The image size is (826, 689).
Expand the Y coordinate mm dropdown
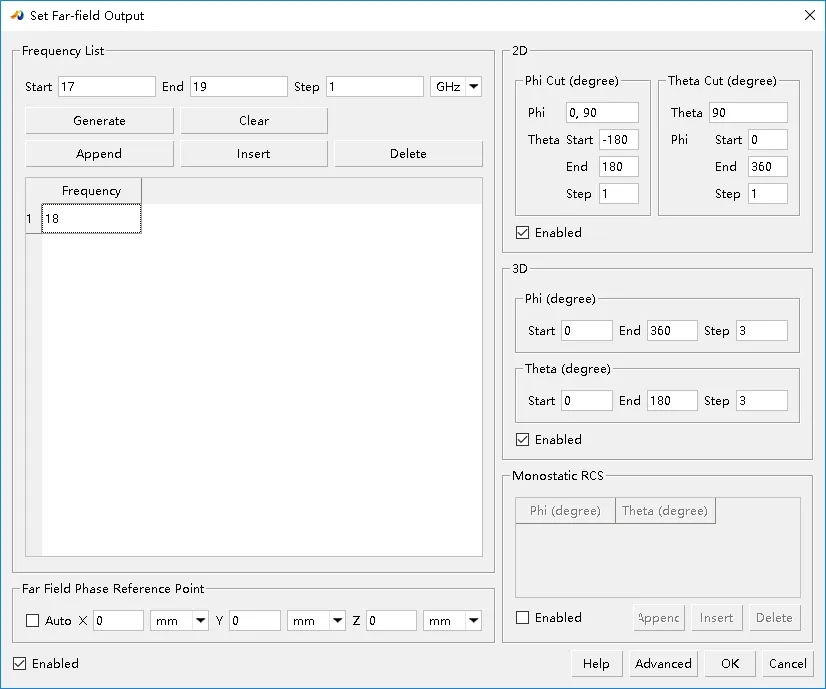point(316,621)
